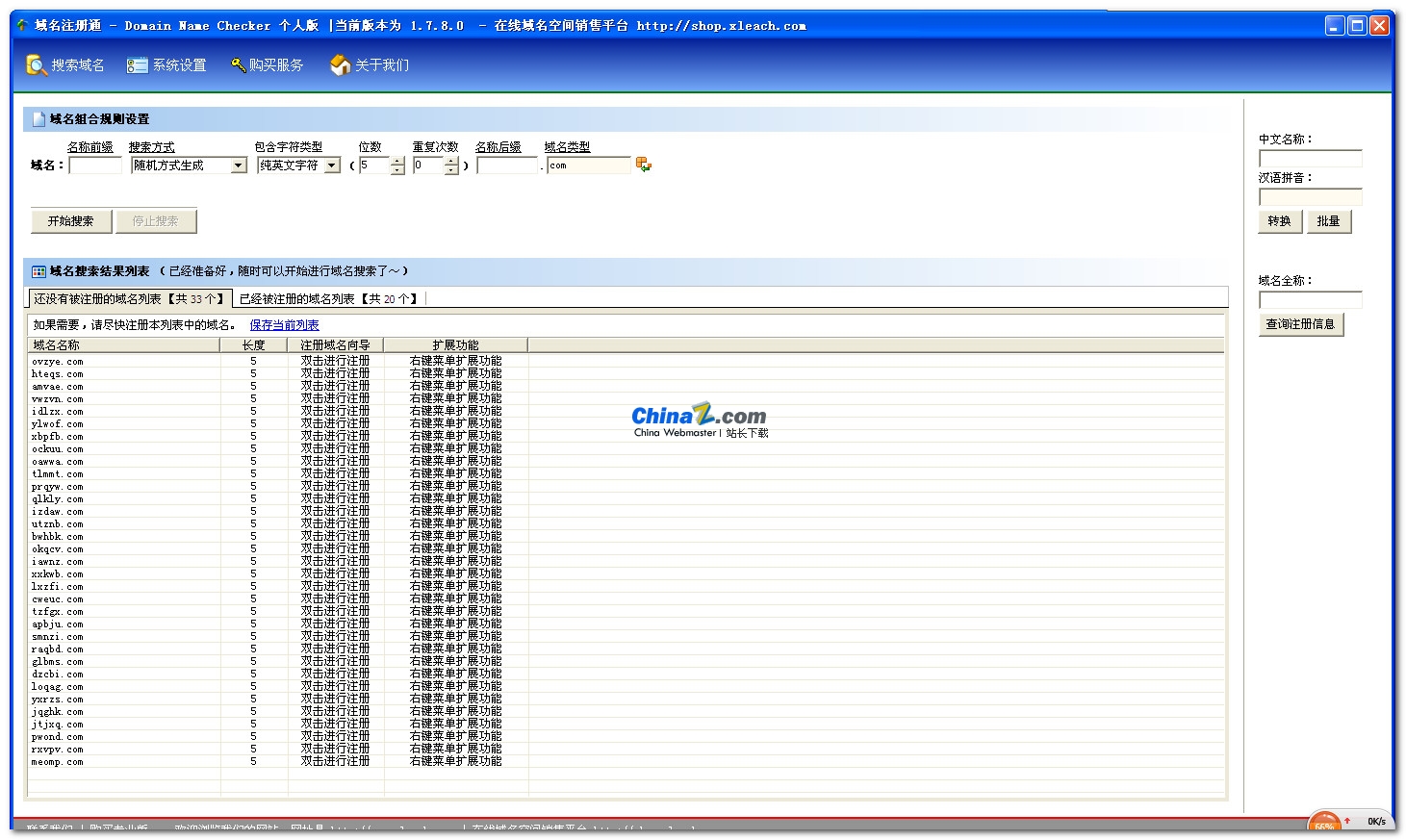Increase the 重复次数 value with up arrow
The width and height of the screenshot is (1406, 840).
pyautogui.click(x=451, y=161)
